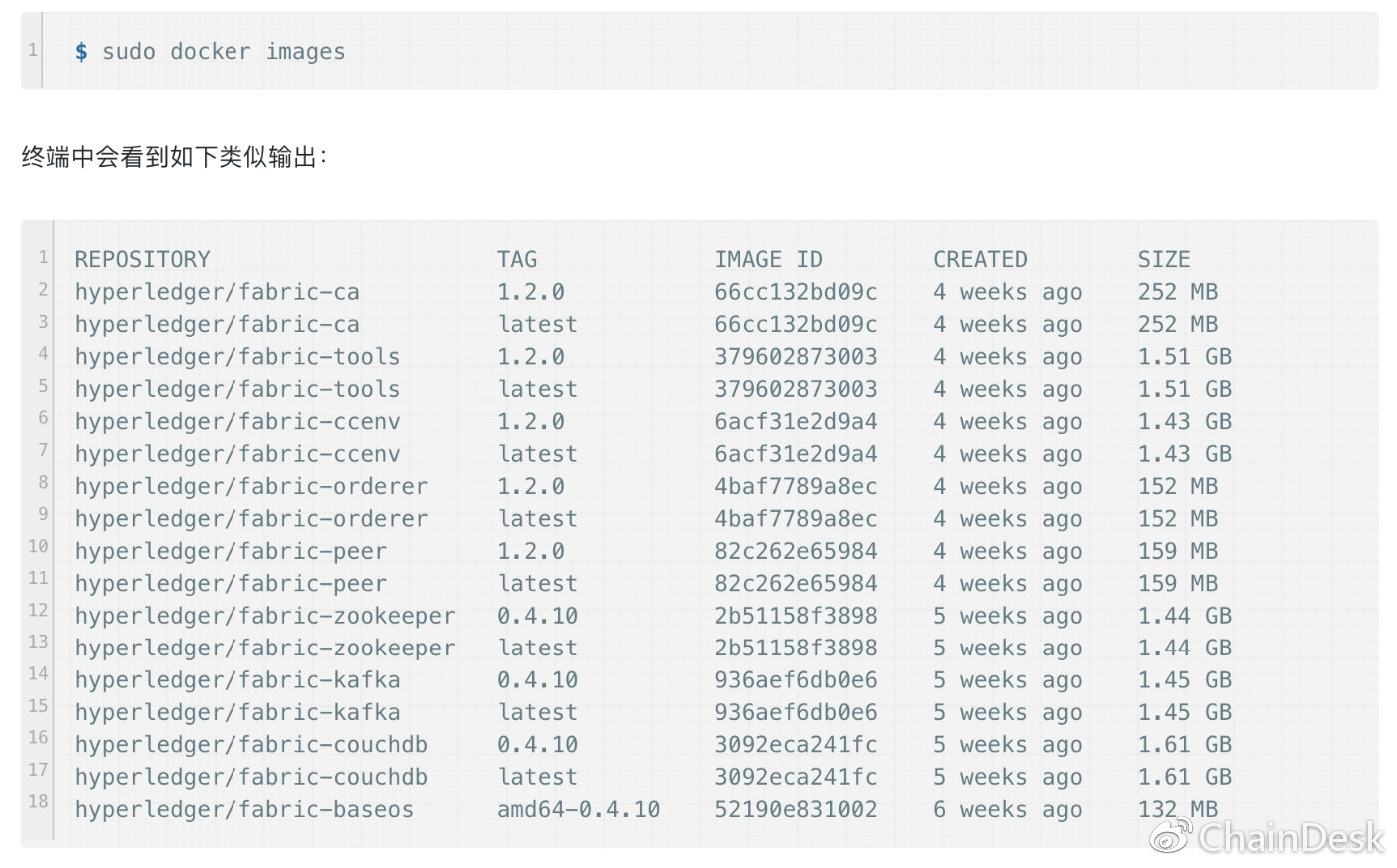
Task: Click the TAG column header
Action: pyautogui.click(x=517, y=259)
